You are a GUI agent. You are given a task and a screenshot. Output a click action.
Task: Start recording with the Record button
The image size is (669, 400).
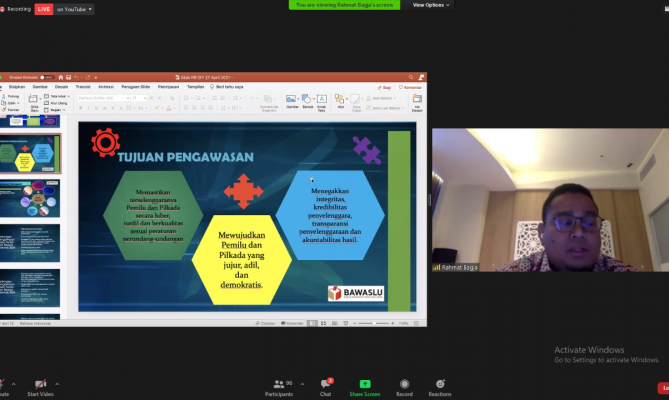pos(404,384)
